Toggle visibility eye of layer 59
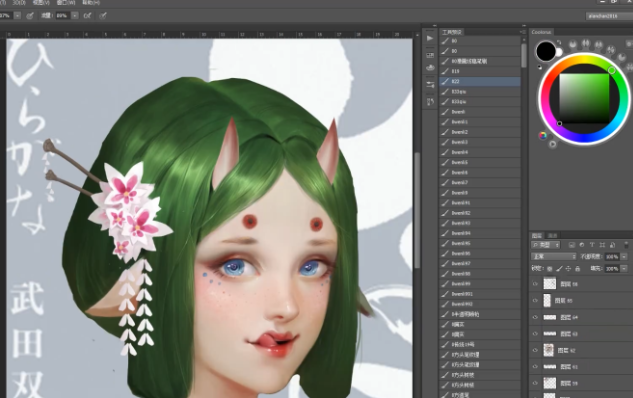This screenshot has width=633, height=398. (535, 383)
